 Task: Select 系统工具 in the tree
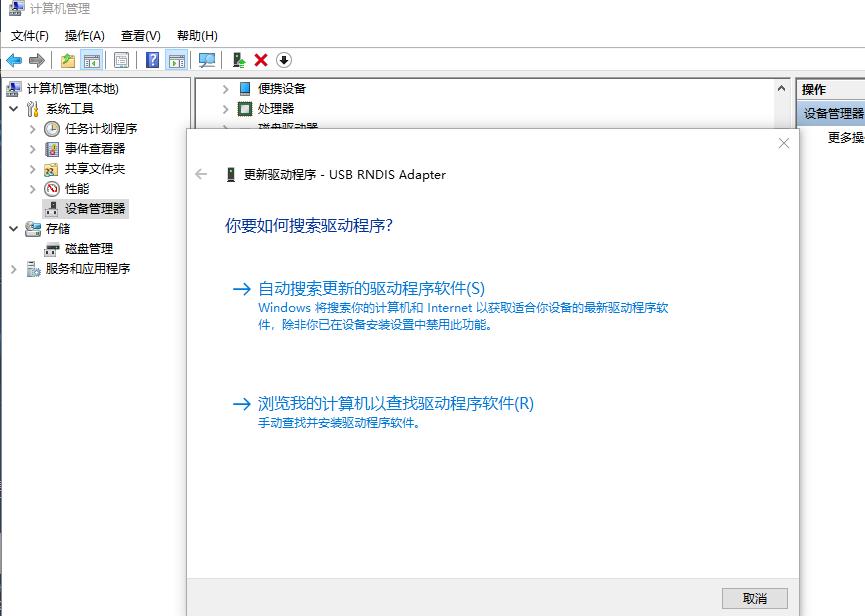tap(70, 109)
